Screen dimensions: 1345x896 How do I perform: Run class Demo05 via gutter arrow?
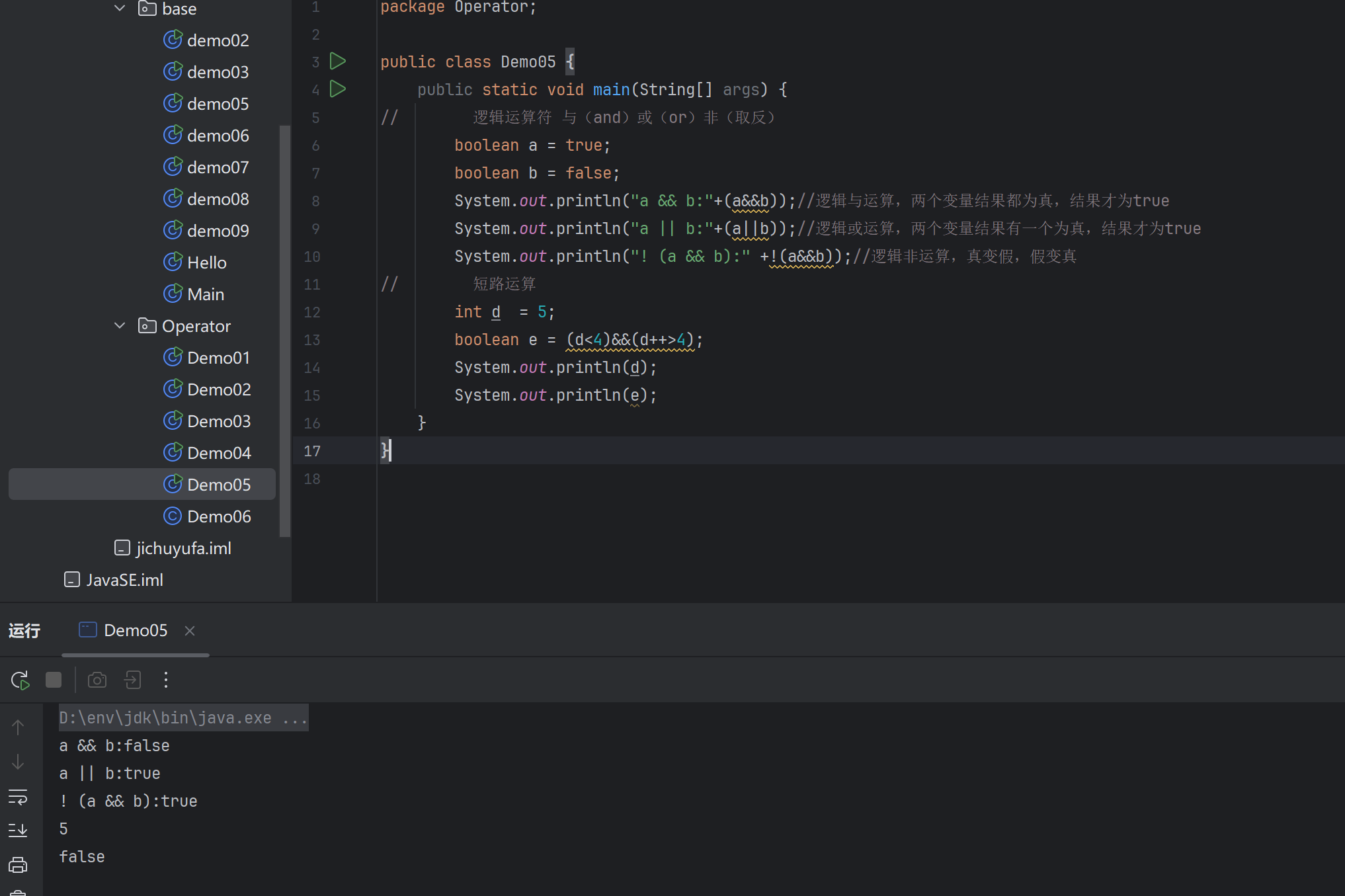click(338, 61)
